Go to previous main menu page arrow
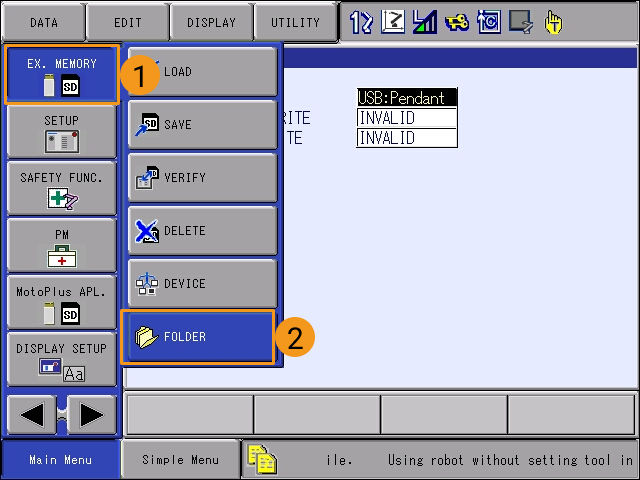The width and height of the screenshot is (640, 480). click(x=32, y=415)
